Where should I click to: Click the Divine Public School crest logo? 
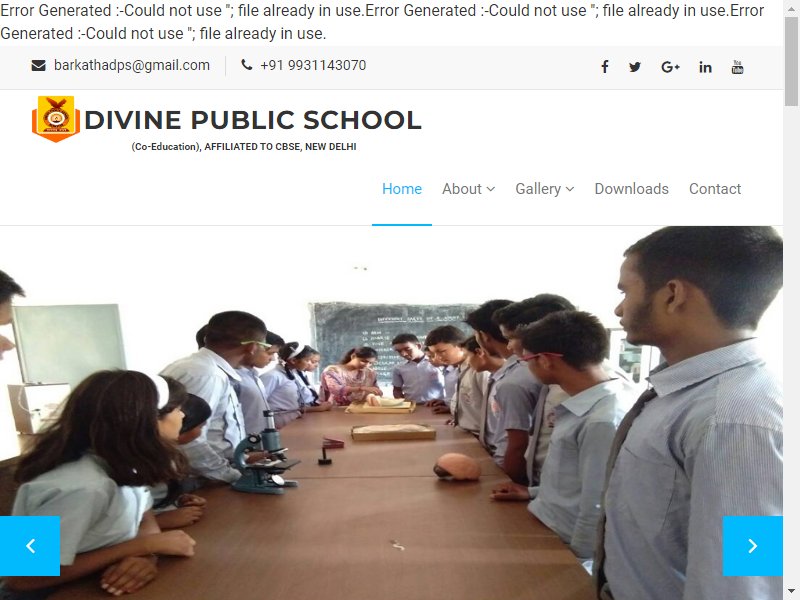pos(56,119)
